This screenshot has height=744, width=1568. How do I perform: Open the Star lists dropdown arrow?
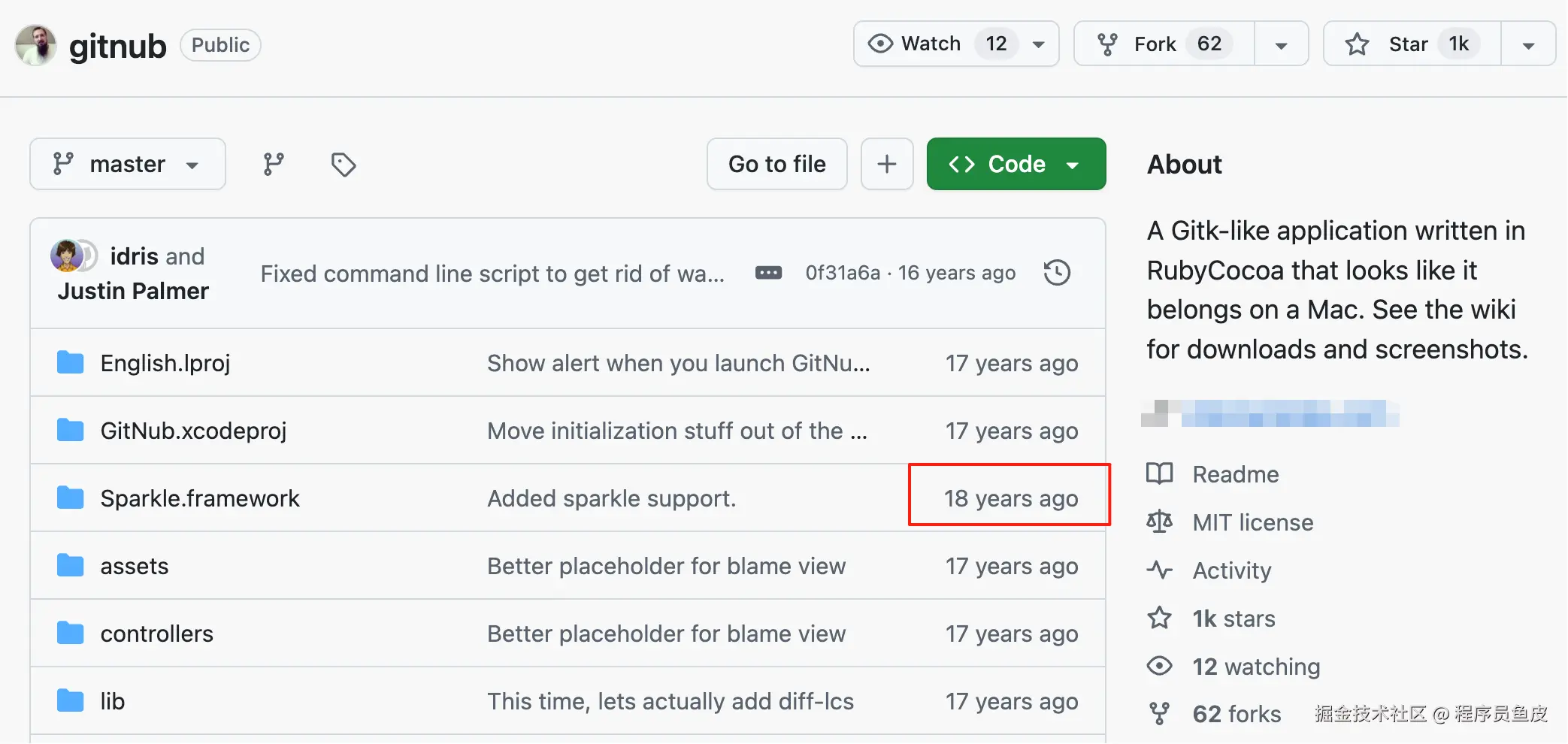coord(1528,45)
